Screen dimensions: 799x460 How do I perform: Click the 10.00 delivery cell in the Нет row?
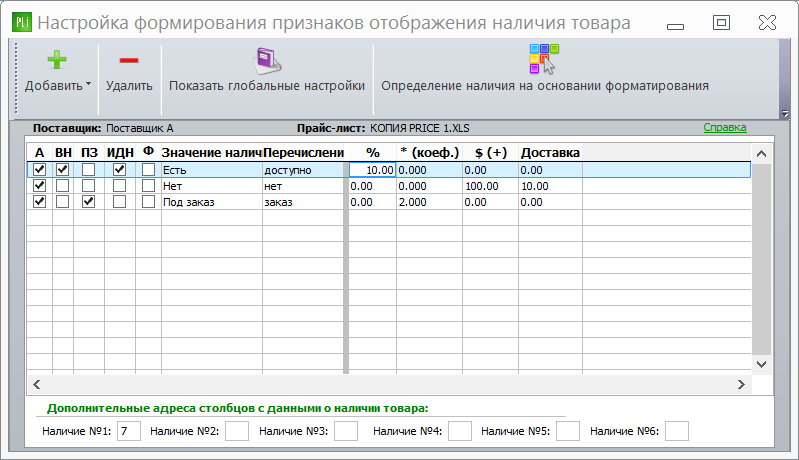click(x=550, y=186)
